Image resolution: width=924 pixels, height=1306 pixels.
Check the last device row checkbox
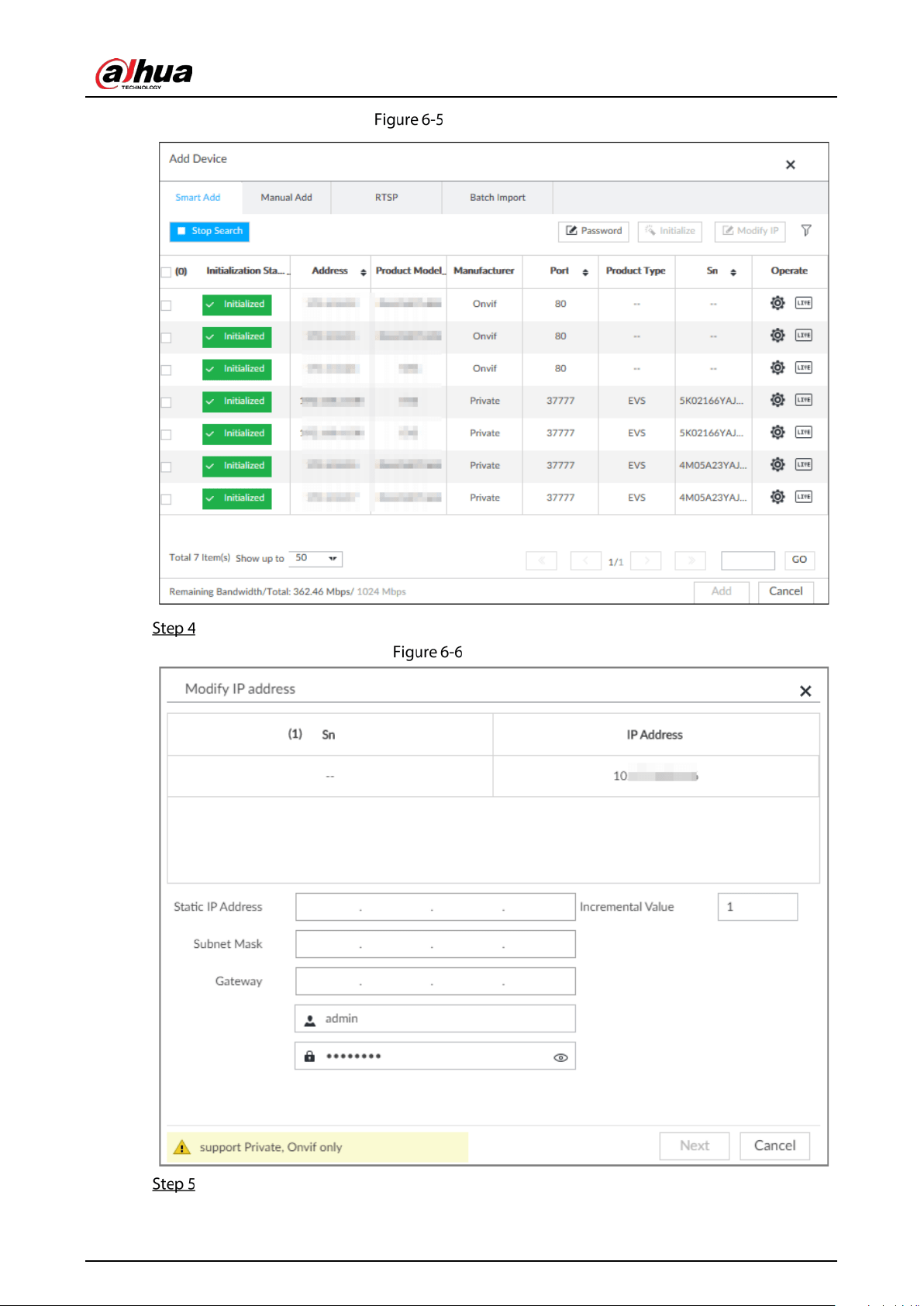166,499
